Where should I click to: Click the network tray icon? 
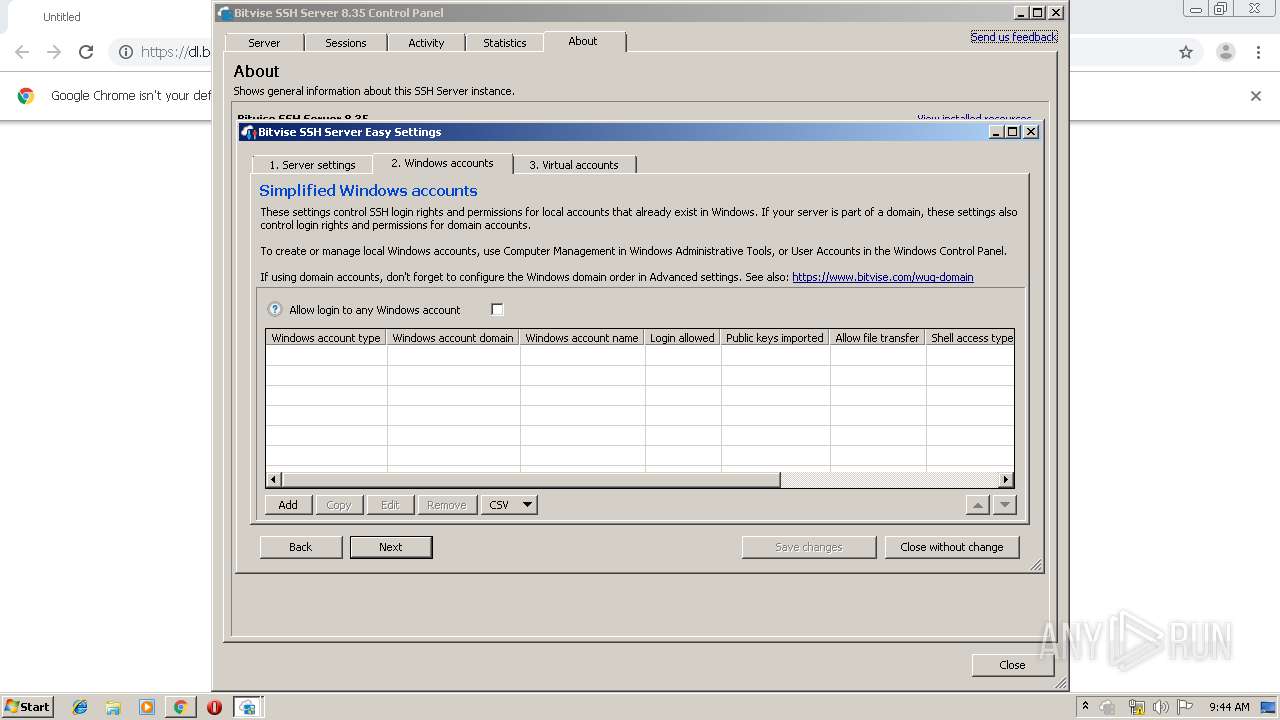[1136, 707]
